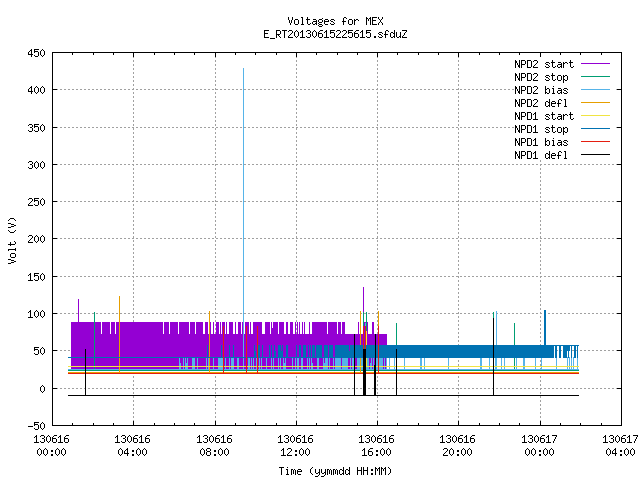This screenshot has width=640, height=480.
Task: Click the 400 y-axis tick value
Action: tap(36, 90)
